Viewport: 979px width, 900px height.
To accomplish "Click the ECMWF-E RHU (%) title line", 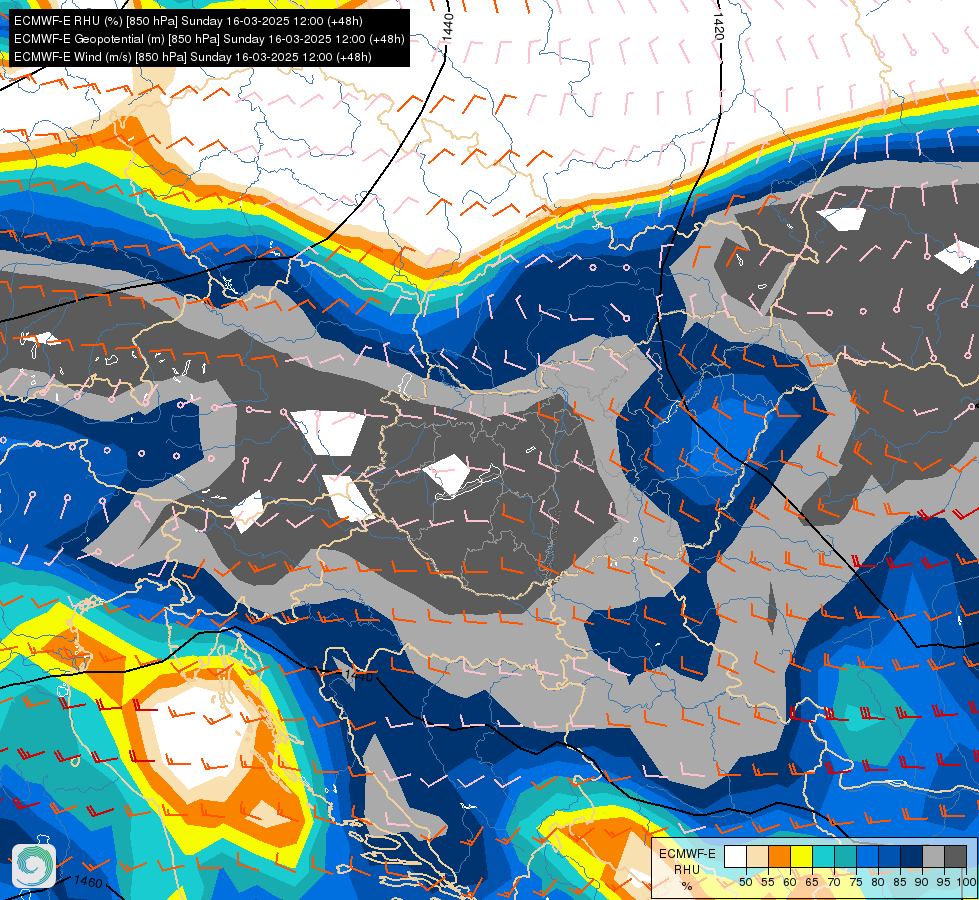I will point(188,21).
